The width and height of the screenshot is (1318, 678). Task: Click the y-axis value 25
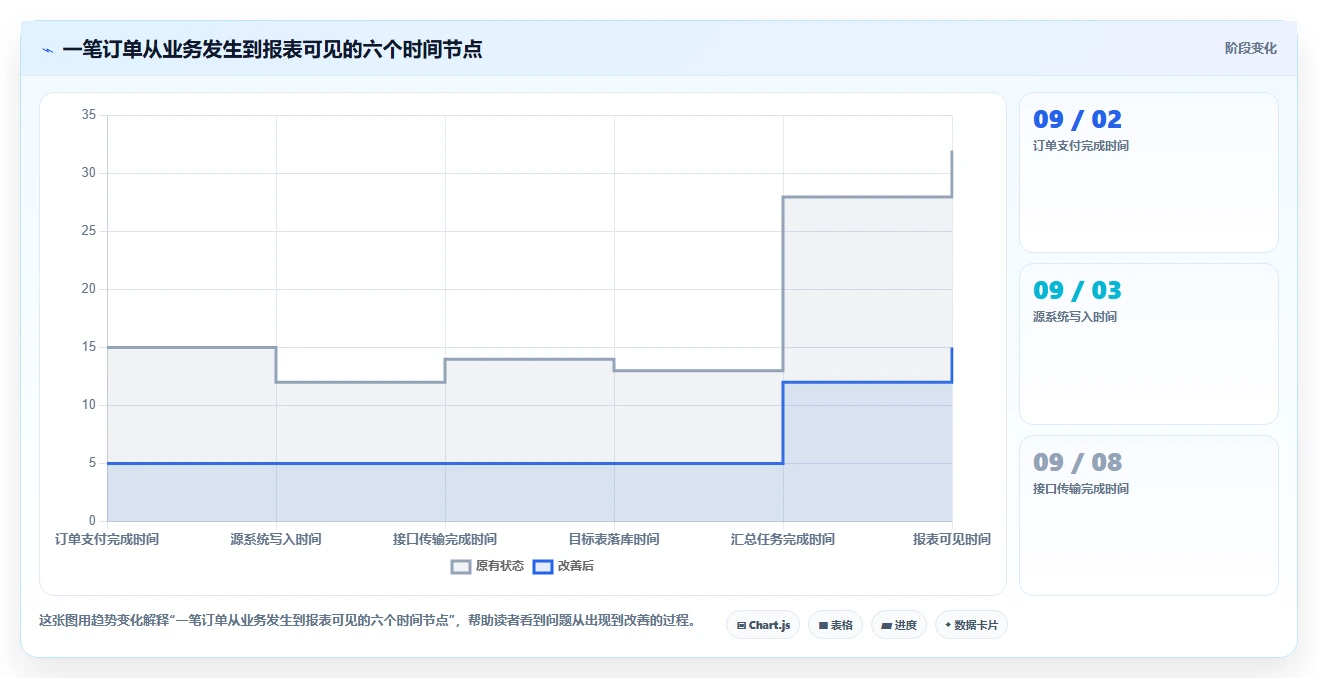tap(89, 231)
